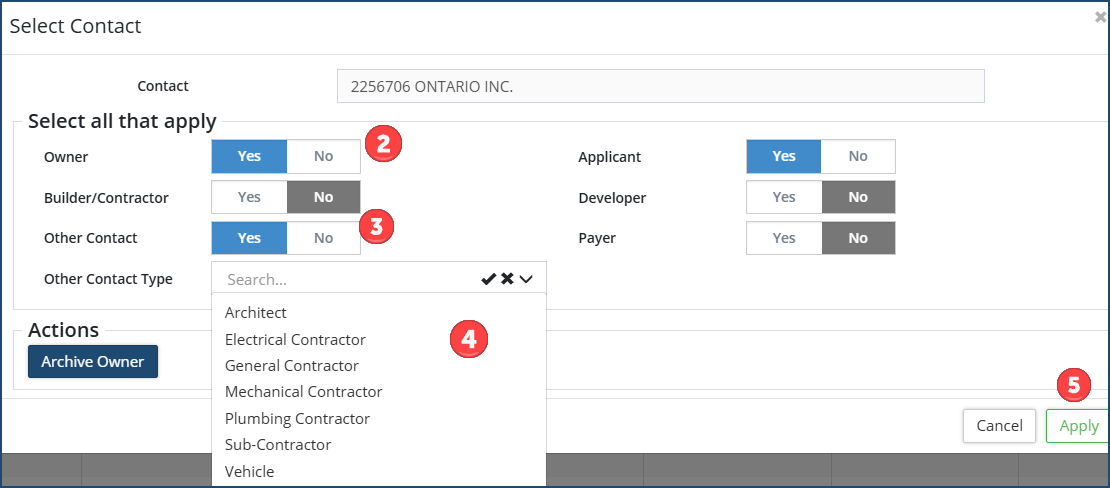
Task: Choose Architect from the contact type list
Action: [256, 313]
